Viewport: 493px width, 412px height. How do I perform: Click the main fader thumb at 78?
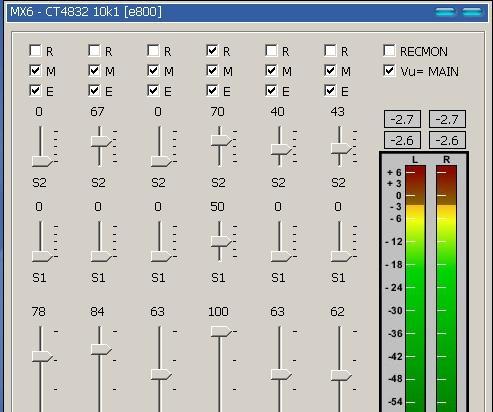(42, 356)
